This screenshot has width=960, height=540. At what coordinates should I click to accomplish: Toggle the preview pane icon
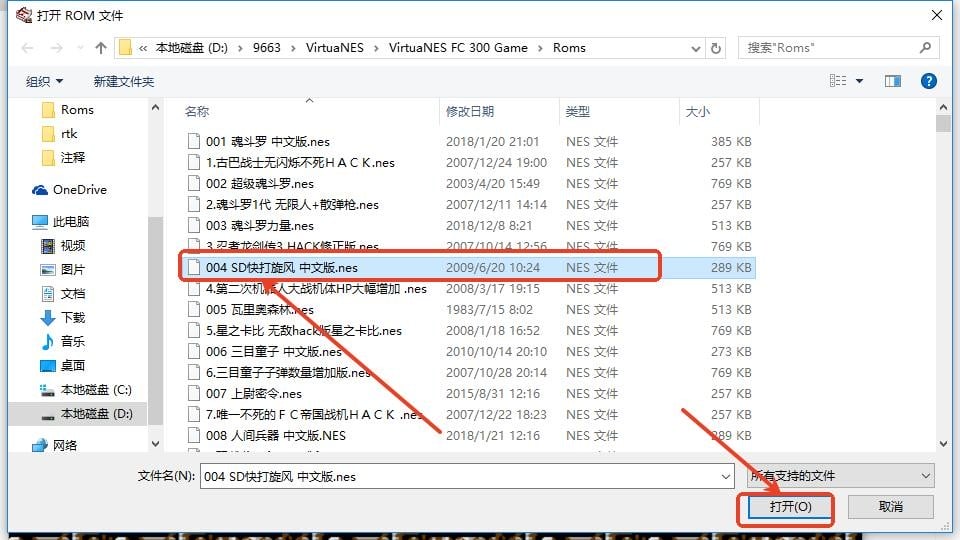(x=893, y=81)
